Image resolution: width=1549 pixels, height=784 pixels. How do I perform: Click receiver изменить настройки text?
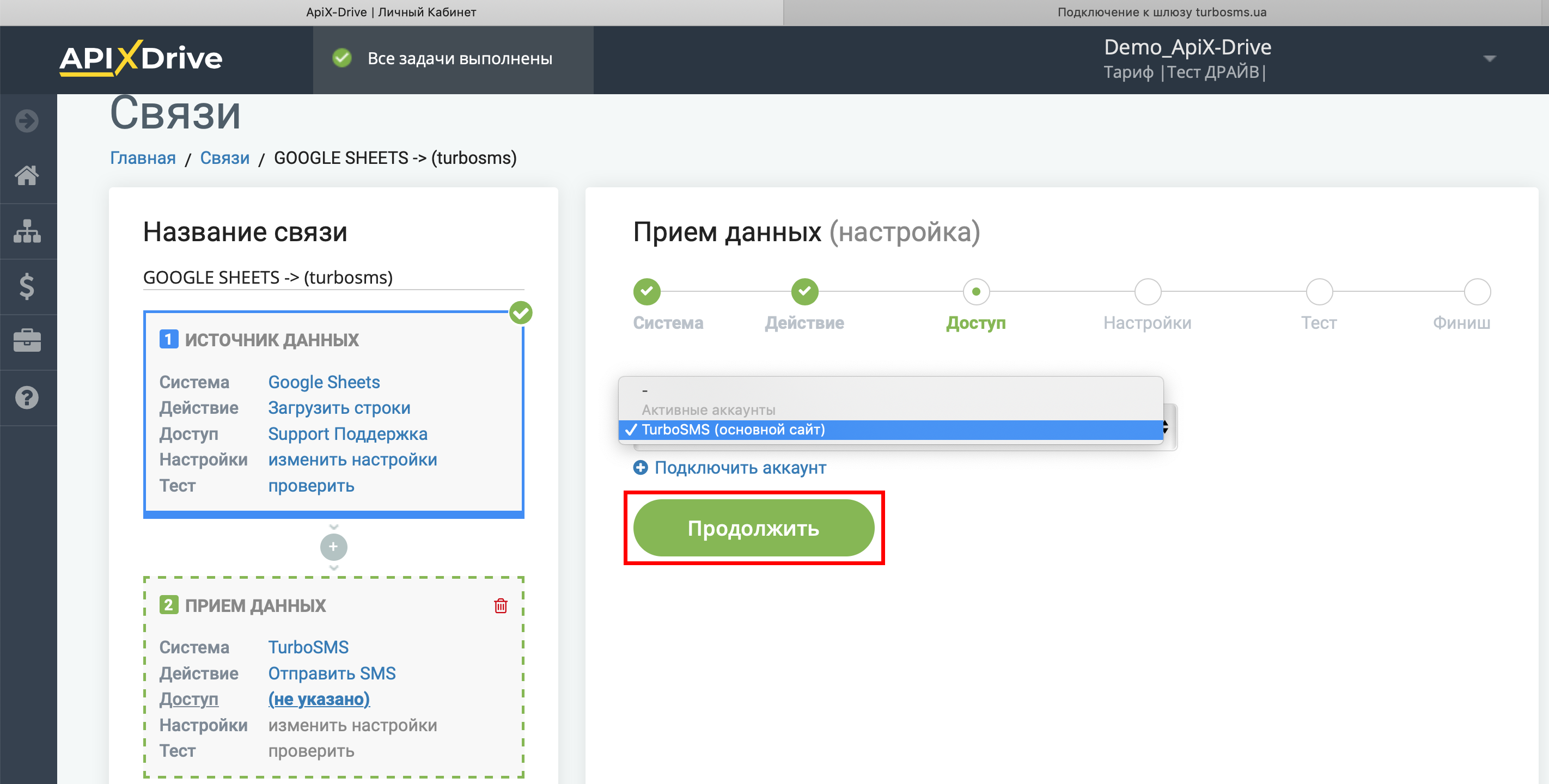[352, 725]
